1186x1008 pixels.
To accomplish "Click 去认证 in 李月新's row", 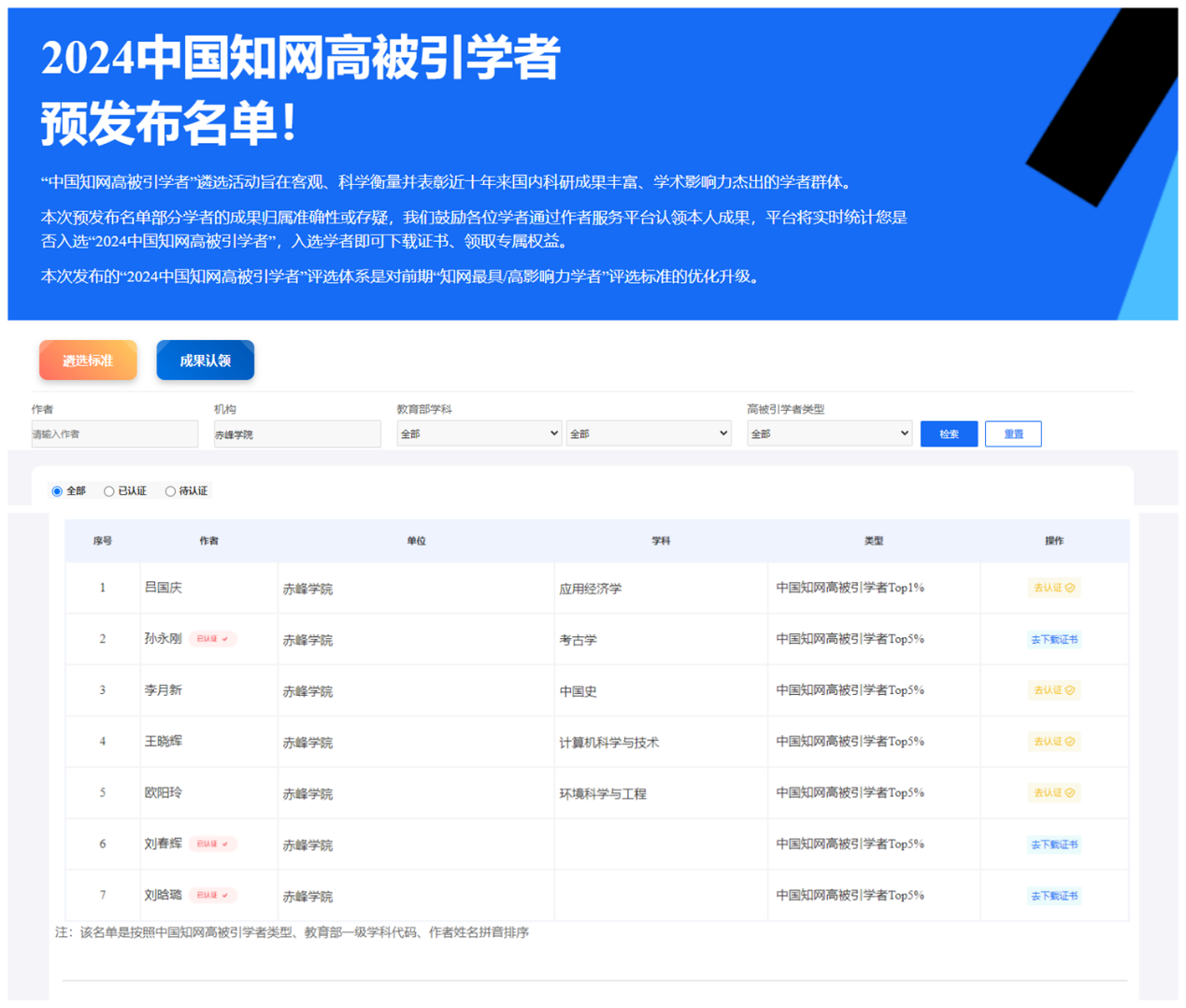I will (1054, 690).
